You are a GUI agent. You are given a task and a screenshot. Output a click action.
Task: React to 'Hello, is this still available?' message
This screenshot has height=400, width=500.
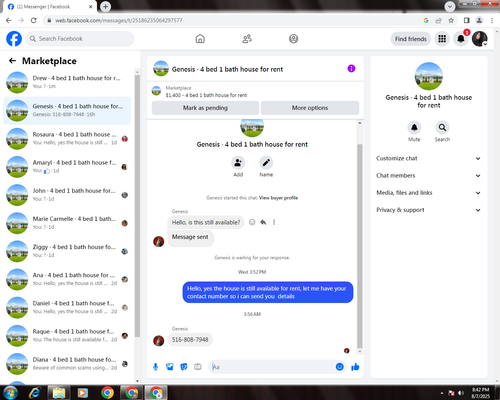(x=252, y=222)
